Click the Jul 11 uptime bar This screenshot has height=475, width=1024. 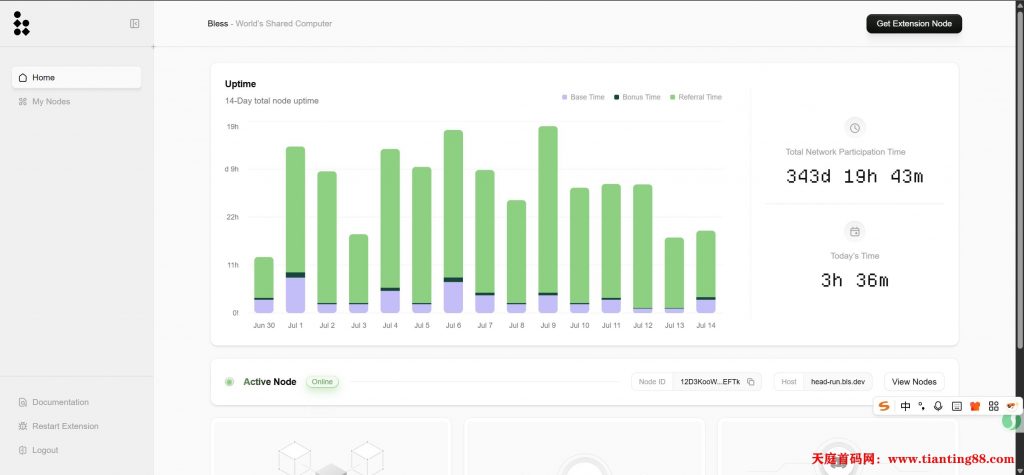(x=611, y=248)
